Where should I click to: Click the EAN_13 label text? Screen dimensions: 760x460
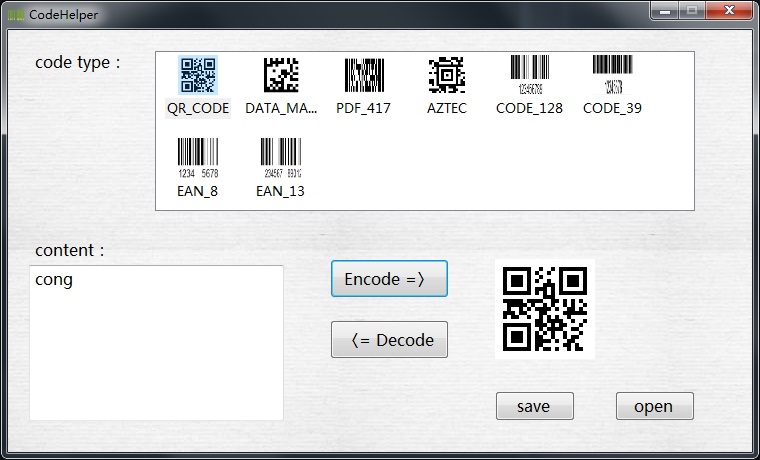(x=281, y=191)
